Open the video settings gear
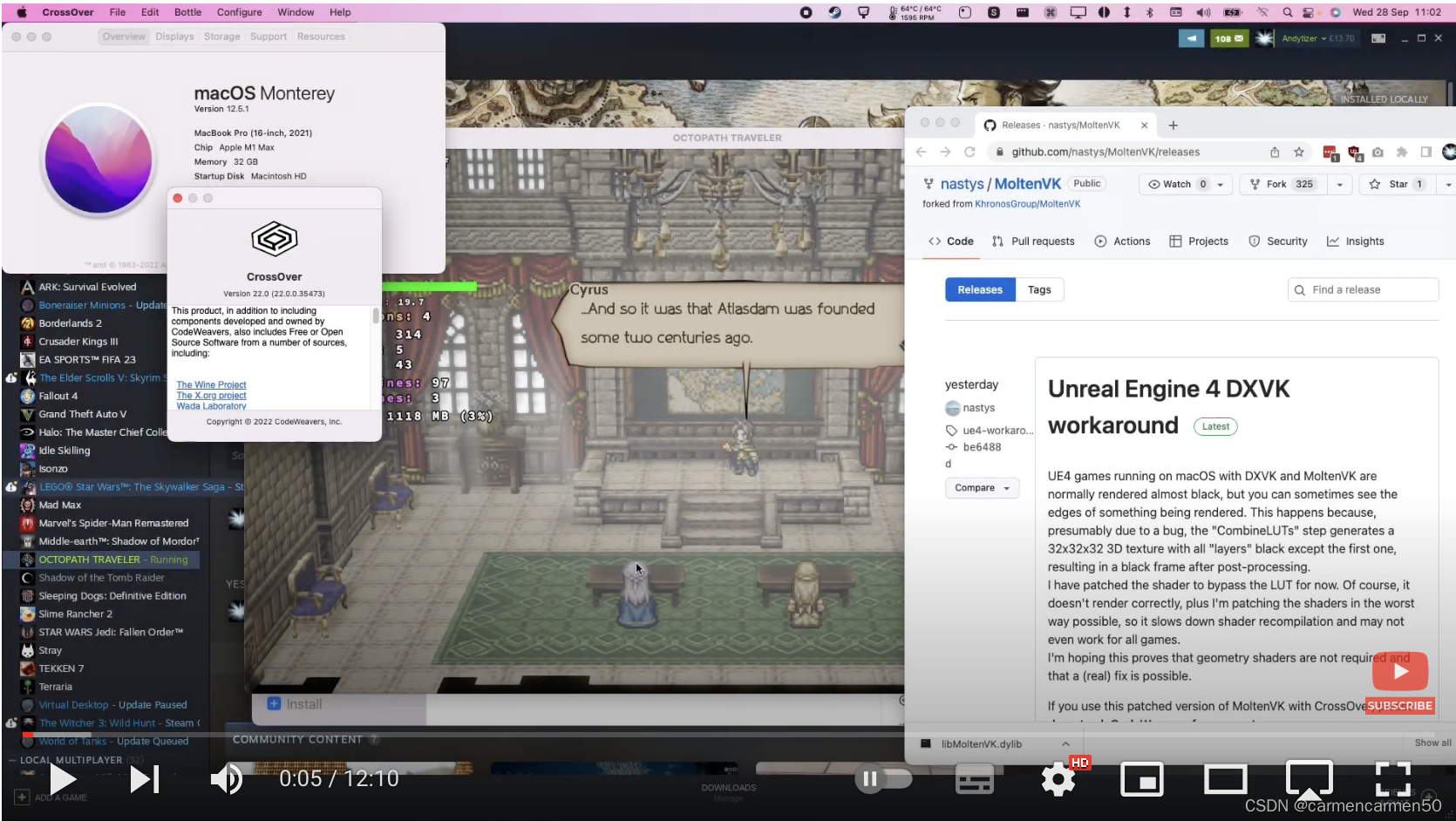 pyautogui.click(x=1058, y=779)
